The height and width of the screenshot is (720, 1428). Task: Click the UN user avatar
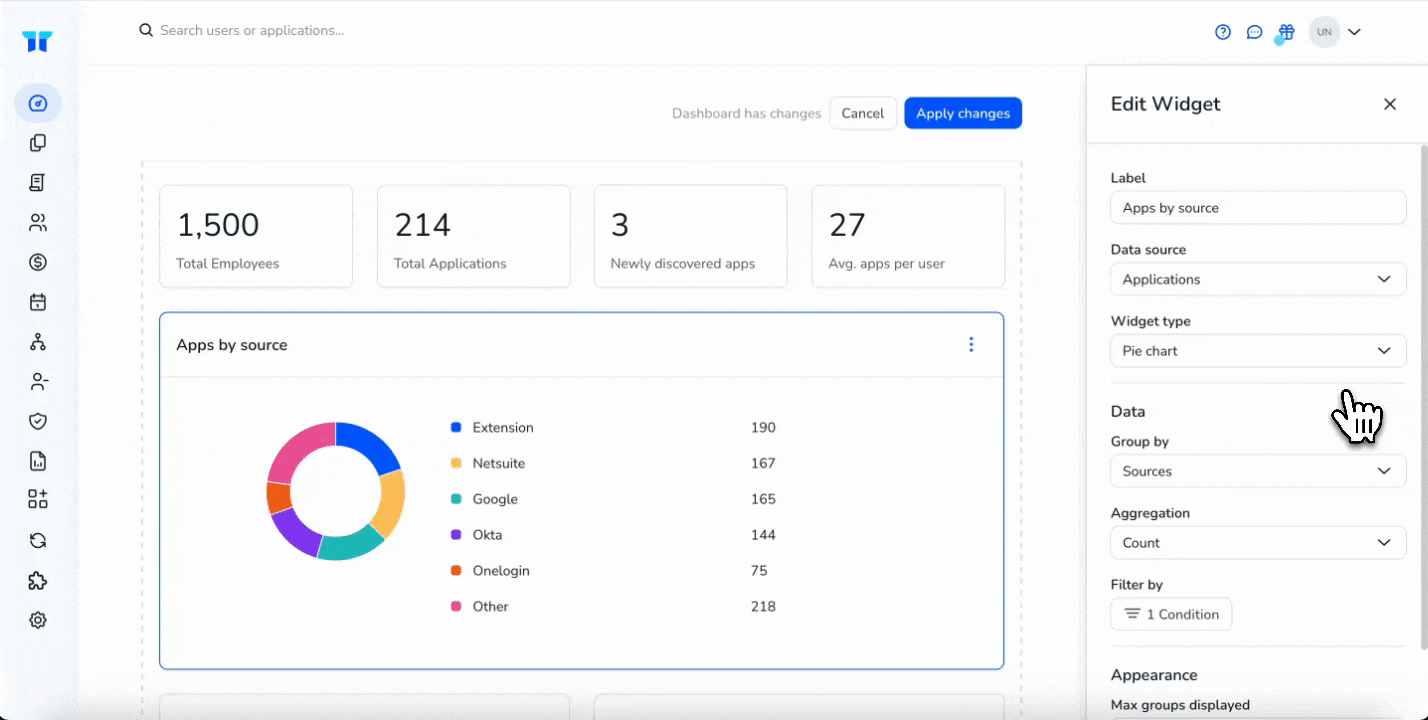[1324, 32]
